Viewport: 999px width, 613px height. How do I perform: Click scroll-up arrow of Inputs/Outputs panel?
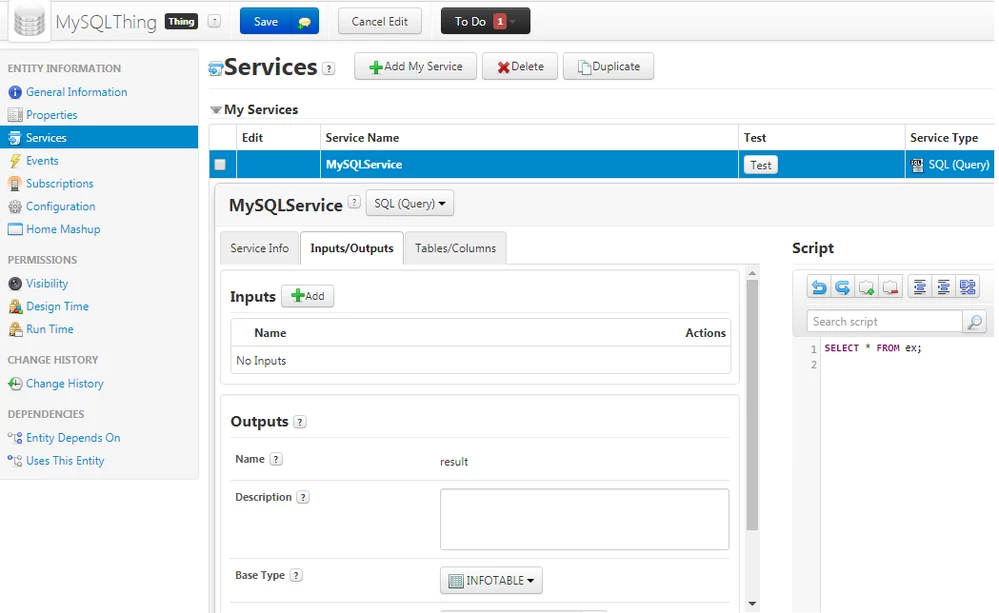[752, 273]
